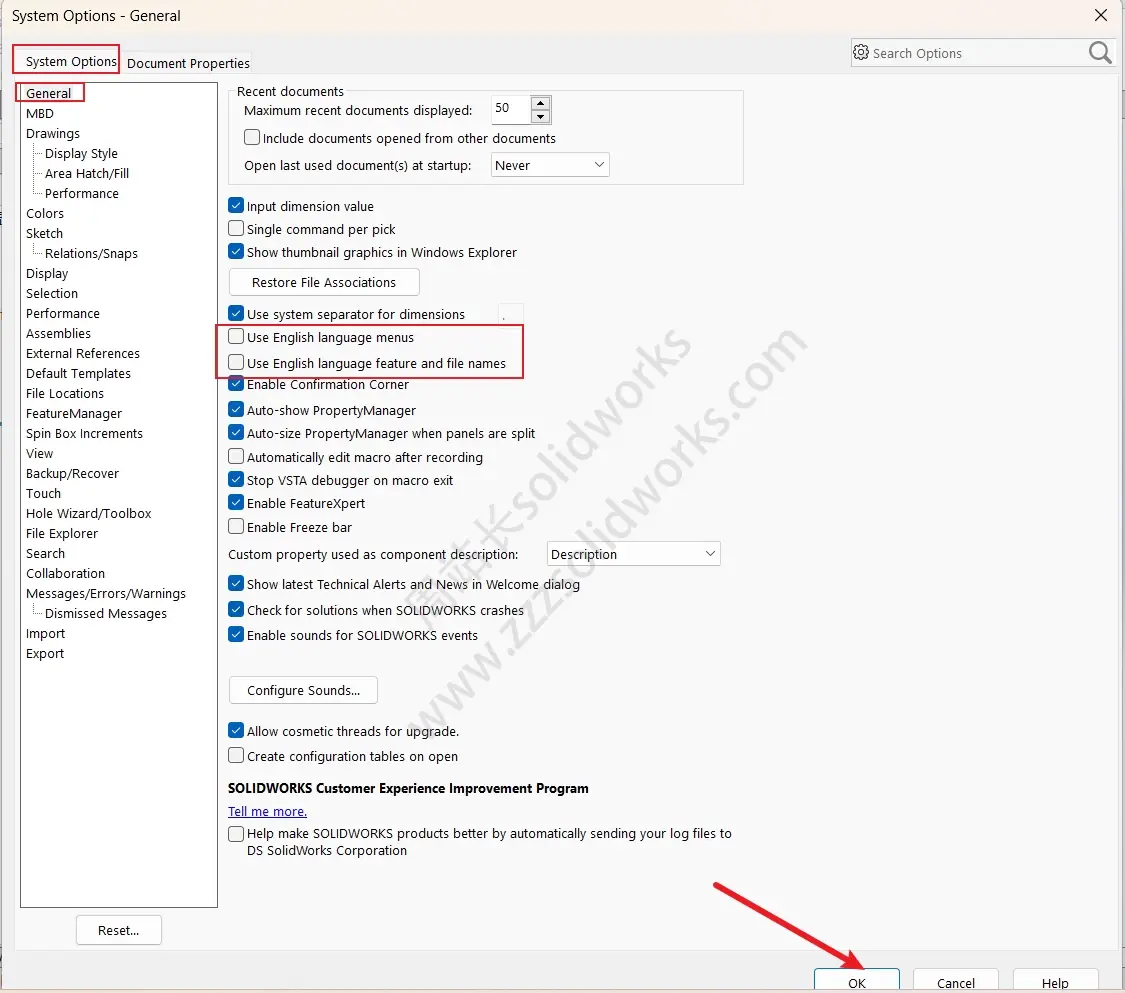Enable Single command per pick
The image size is (1125, 993).
tap(235, 229)
